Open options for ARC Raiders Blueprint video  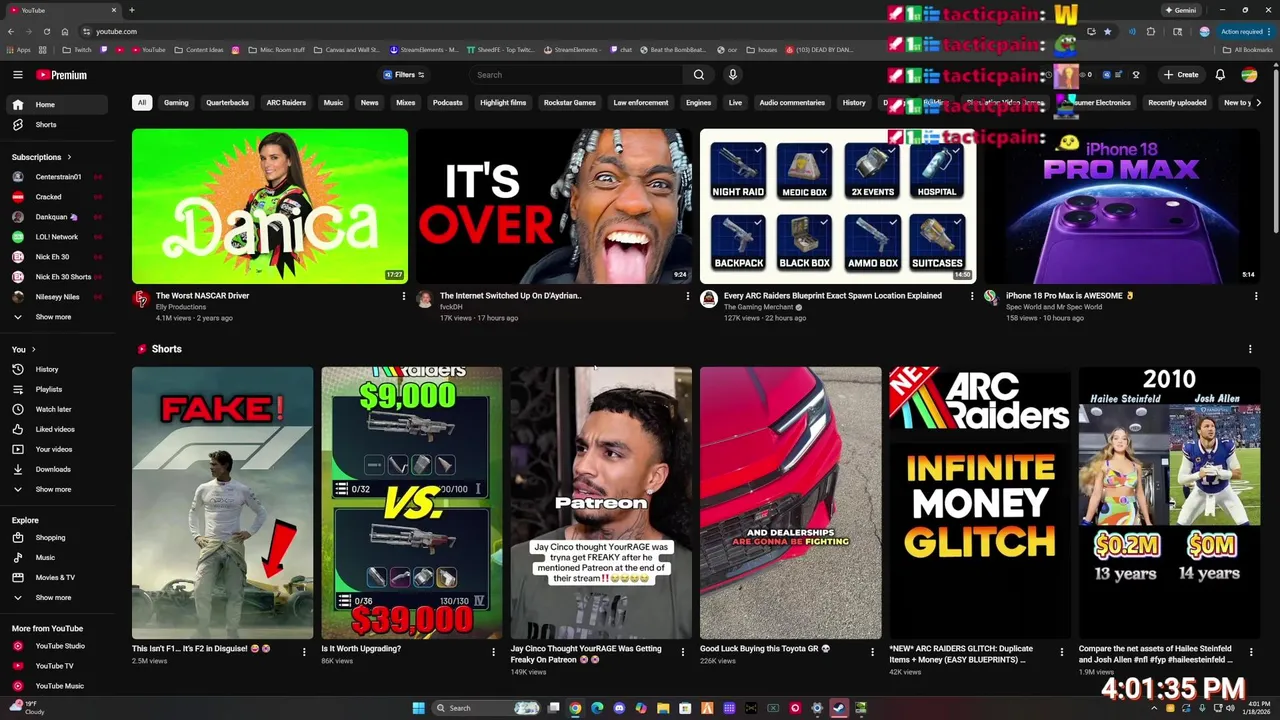pyautogui.click(x=972, y=296)
